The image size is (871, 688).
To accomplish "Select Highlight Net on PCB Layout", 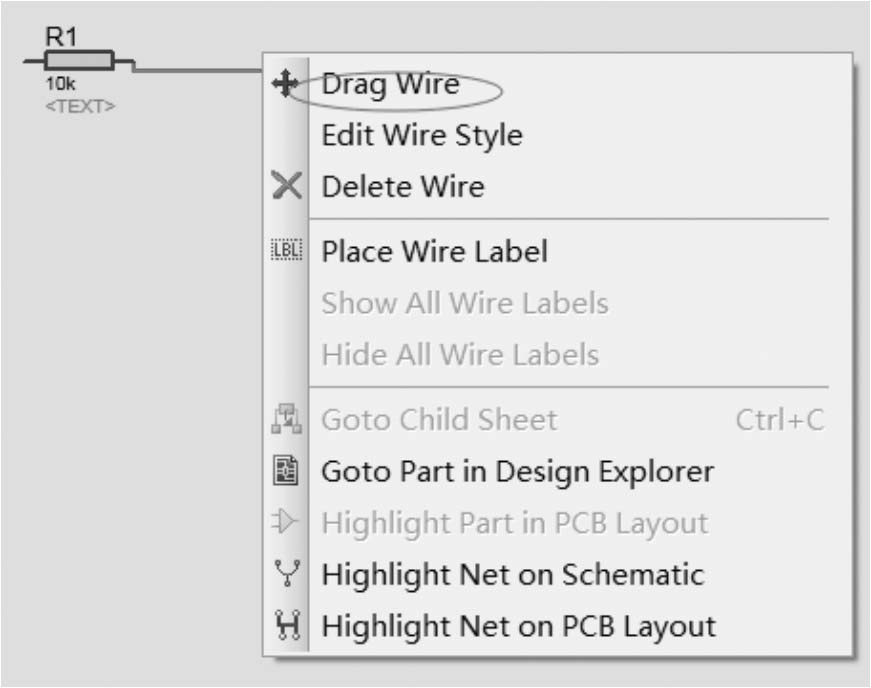I will [x=518, y=627].
